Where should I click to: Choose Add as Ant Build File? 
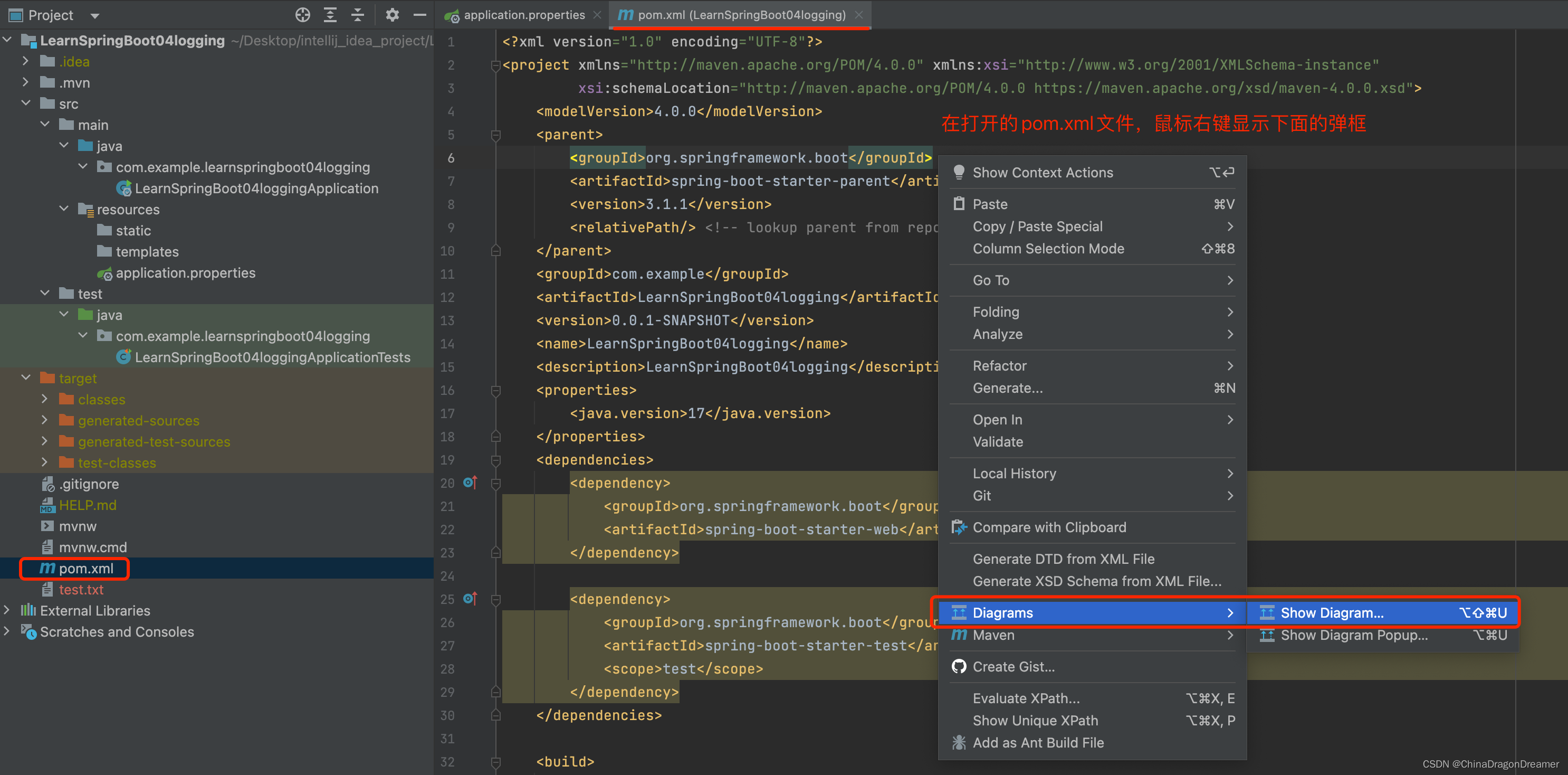[1093, 743]
